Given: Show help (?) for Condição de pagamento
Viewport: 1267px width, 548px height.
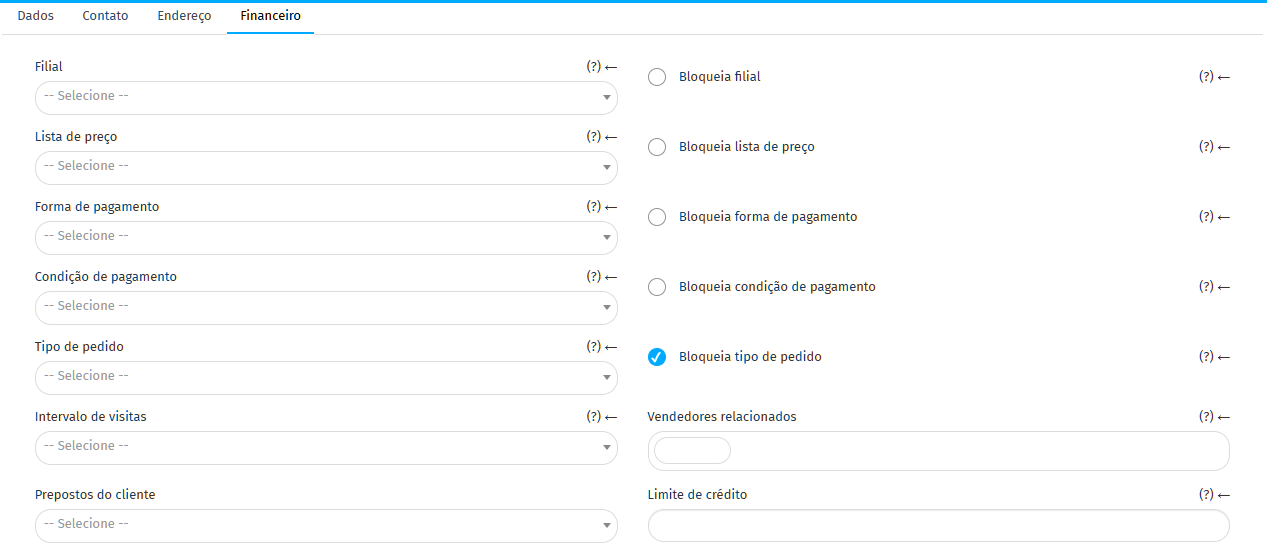Looking at the screenshot, I should coord(594,277).
